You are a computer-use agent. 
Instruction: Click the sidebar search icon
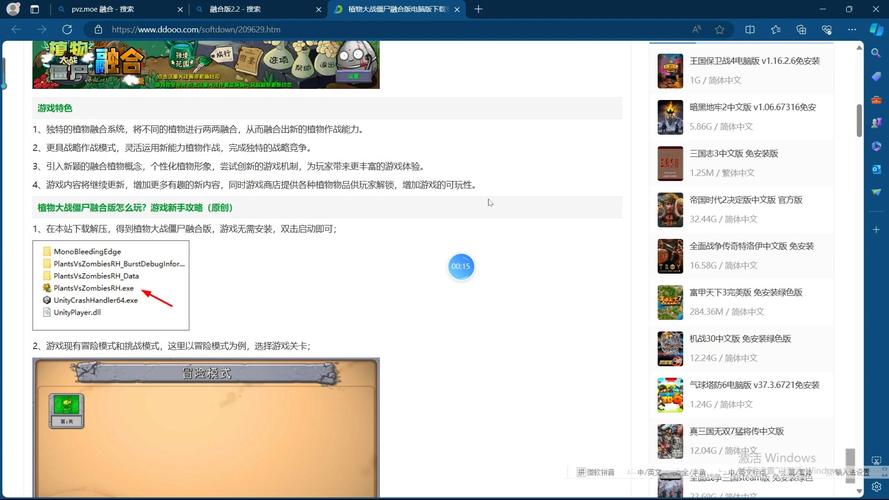(877, 53)
